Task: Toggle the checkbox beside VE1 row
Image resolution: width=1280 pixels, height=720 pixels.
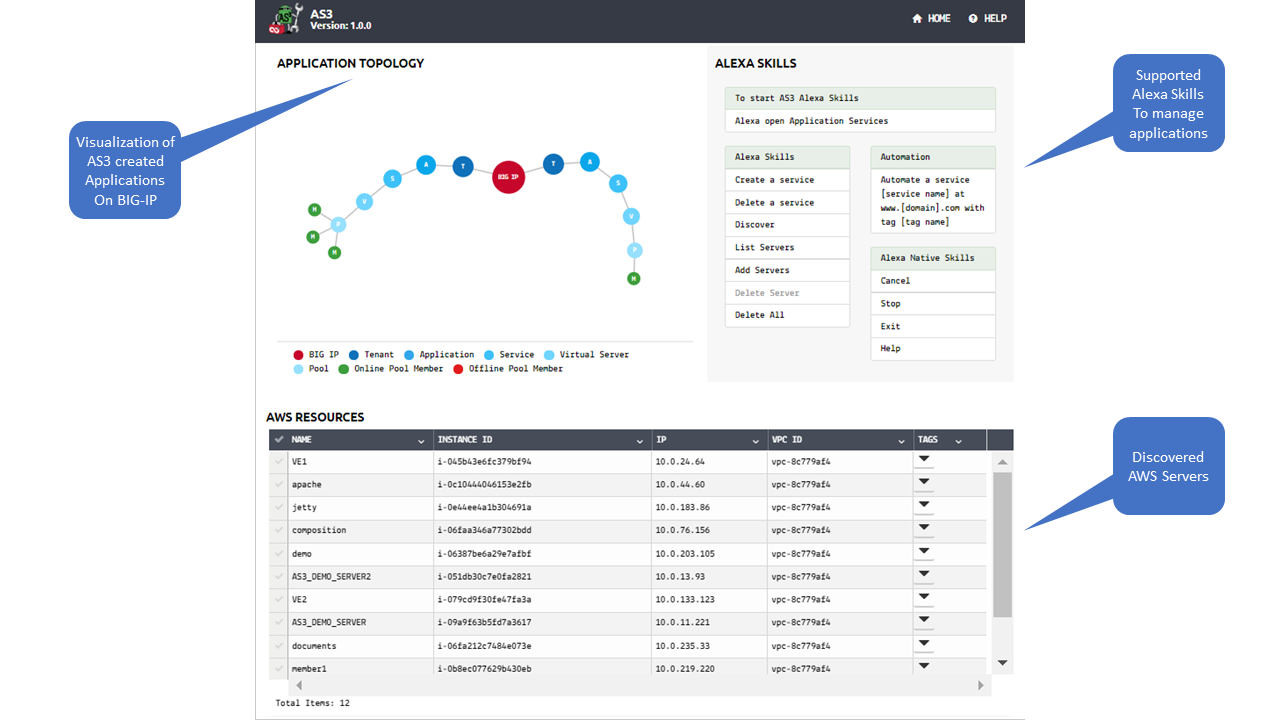Action: click(x=279, y=462)
